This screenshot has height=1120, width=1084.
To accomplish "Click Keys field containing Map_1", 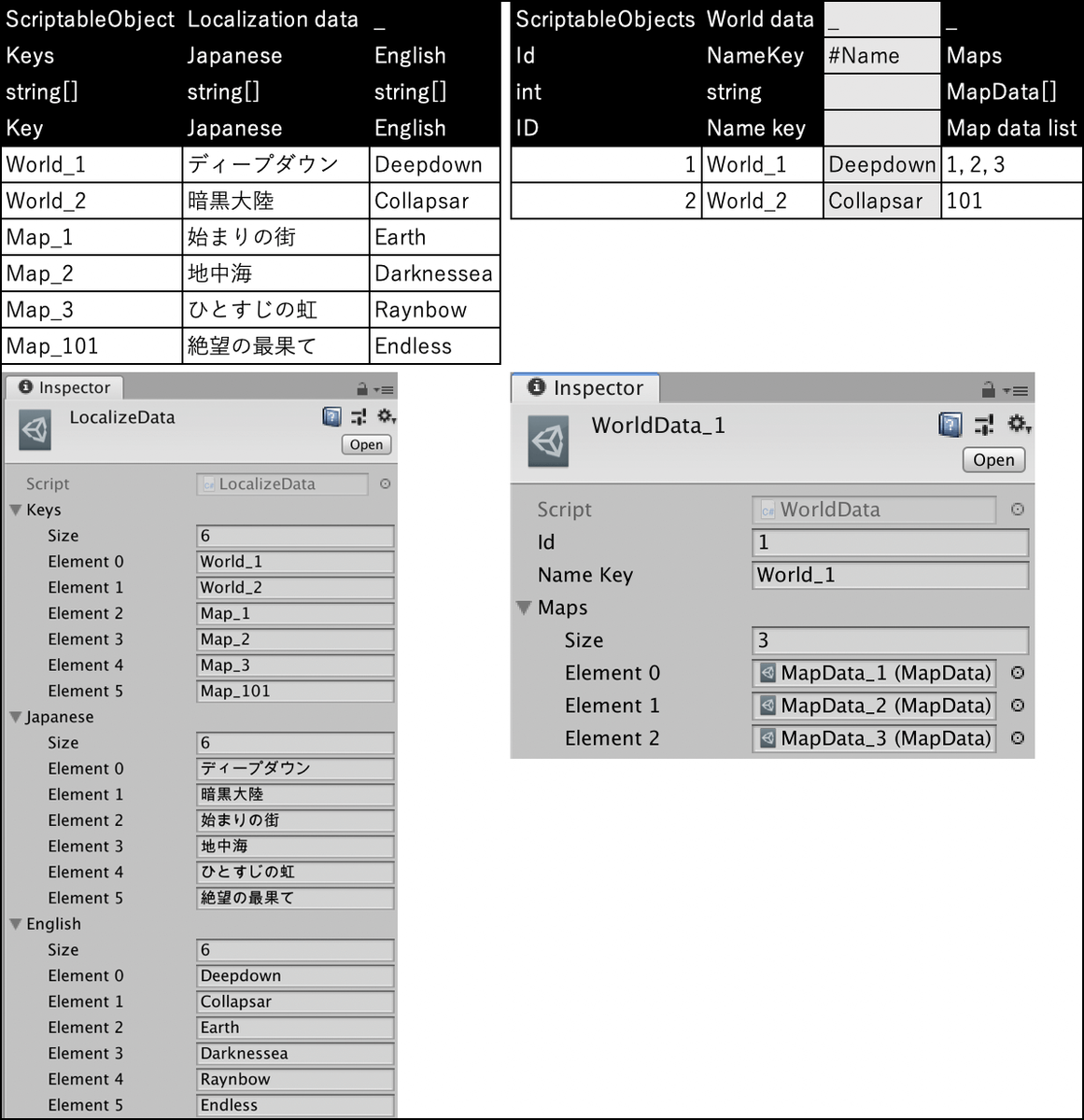I will [x=295, y=613].
